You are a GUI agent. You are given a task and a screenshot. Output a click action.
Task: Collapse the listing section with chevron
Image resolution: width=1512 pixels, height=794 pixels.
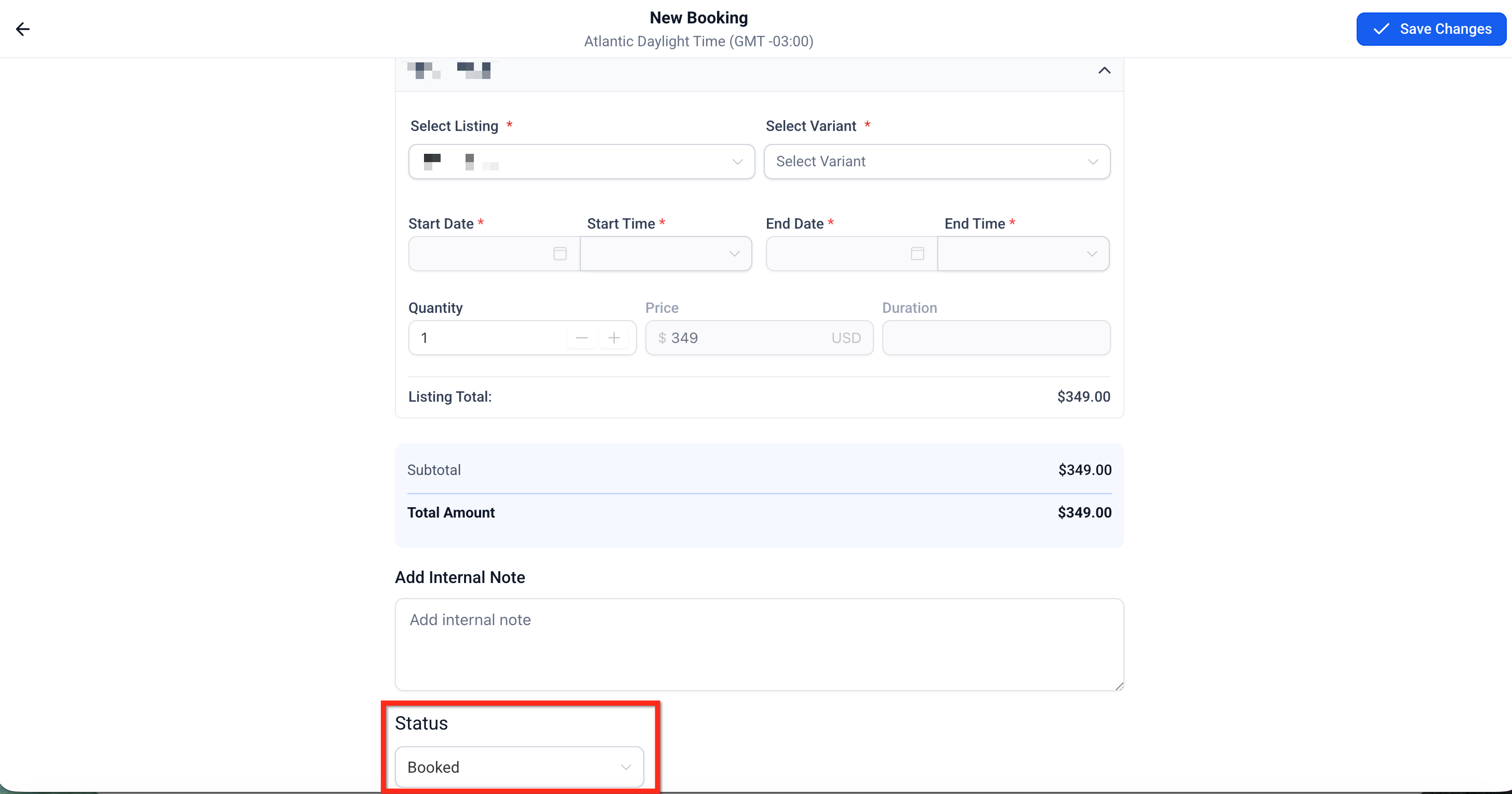[1104, 71]
